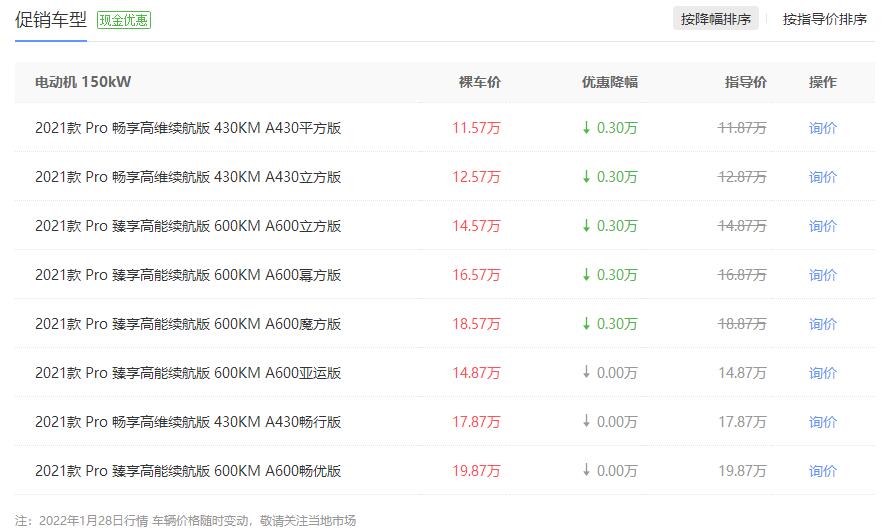
Task: Click 询价 for the A430畅行版 model
Action: (822, 422)
